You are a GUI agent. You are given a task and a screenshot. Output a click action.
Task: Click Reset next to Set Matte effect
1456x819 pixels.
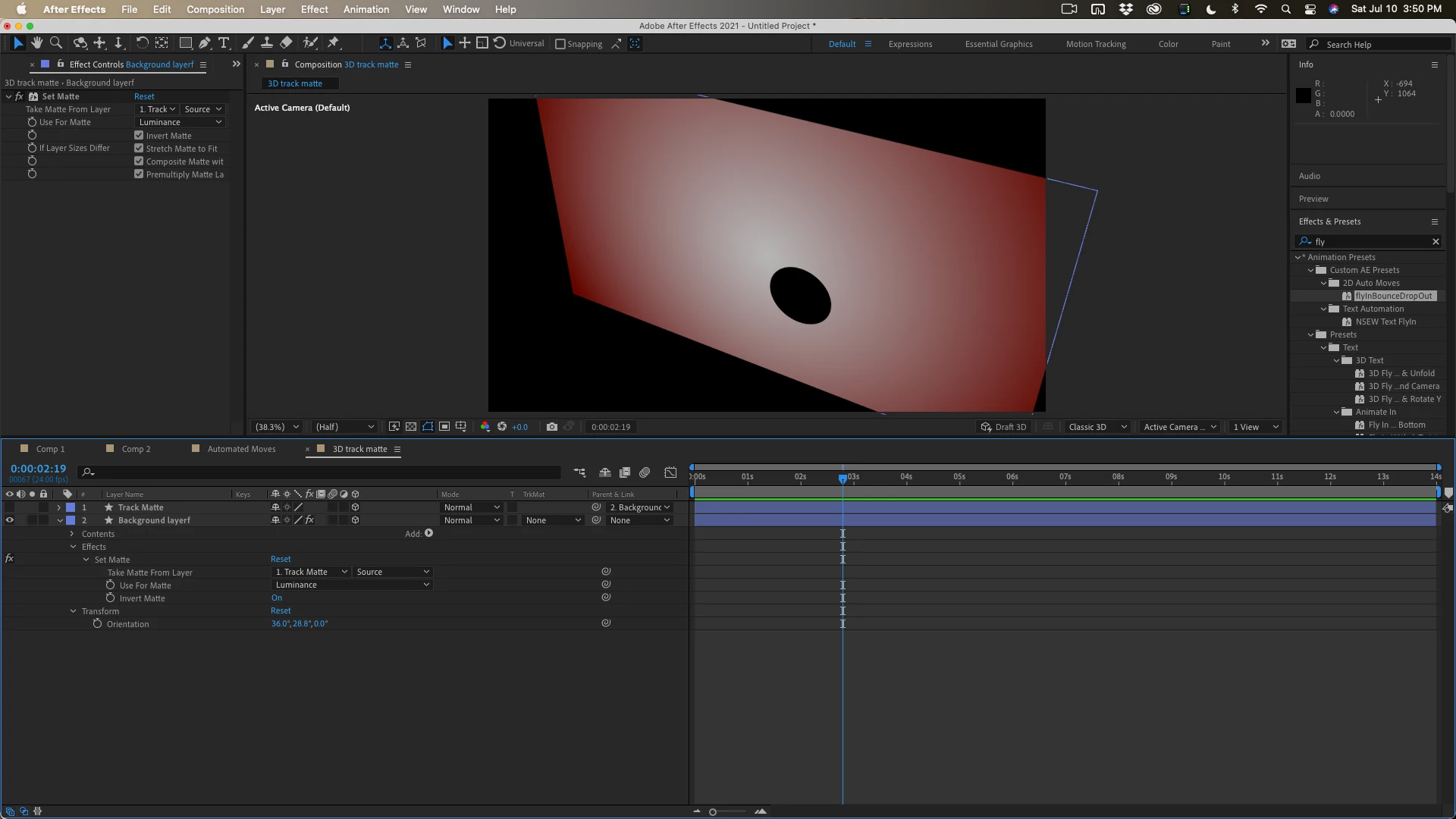[x=144, y=96]
